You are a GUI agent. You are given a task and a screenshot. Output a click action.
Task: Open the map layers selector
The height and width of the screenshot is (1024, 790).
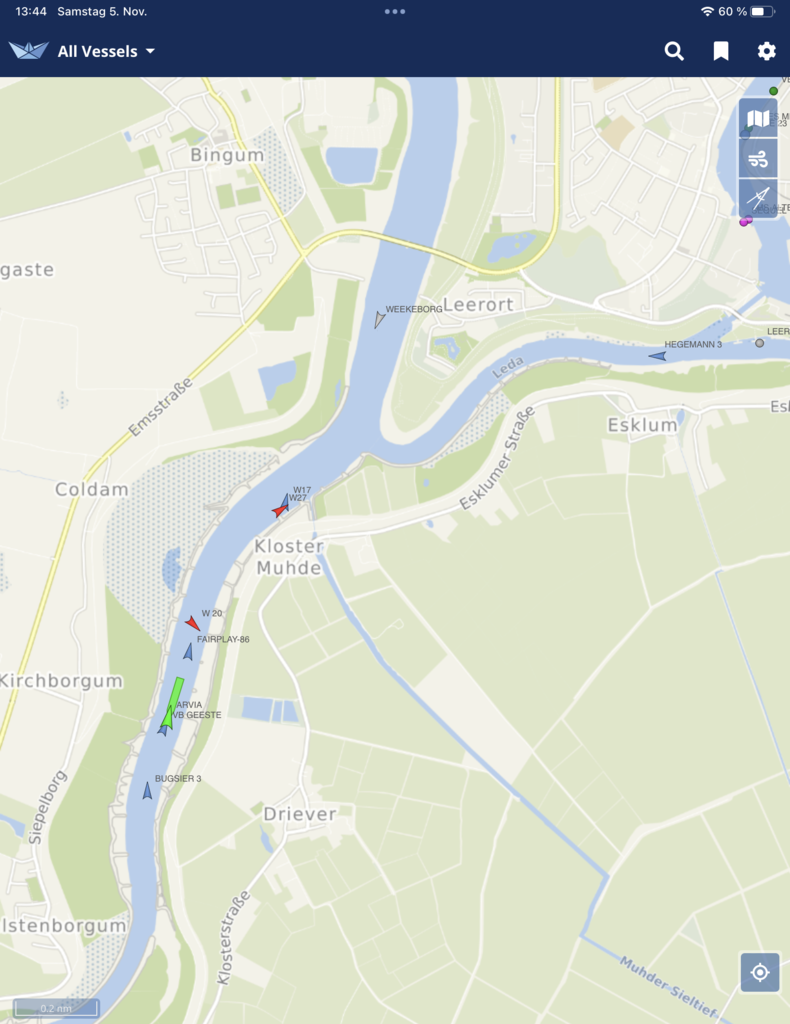(758, 119)
